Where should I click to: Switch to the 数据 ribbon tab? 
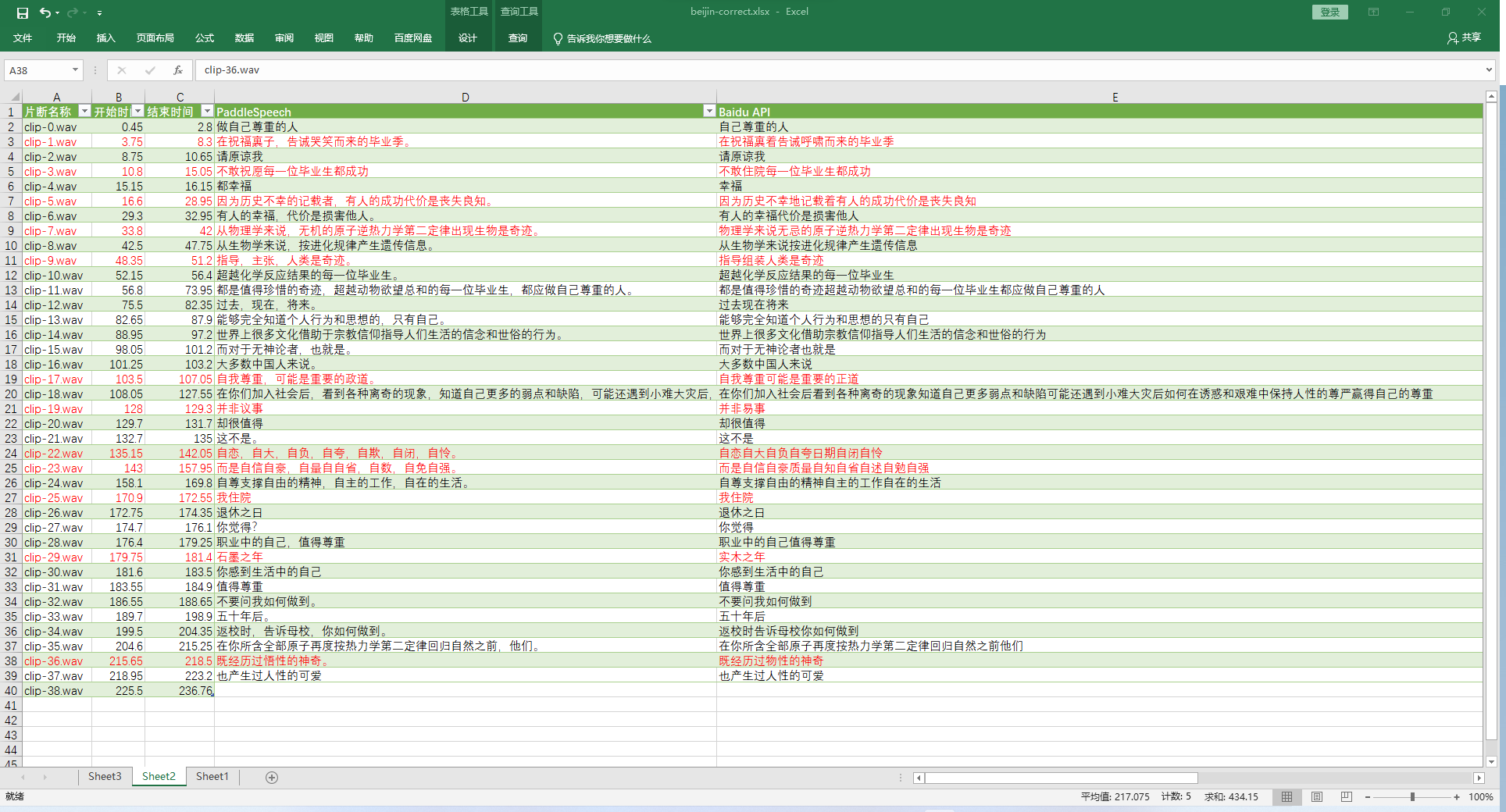click(x=243, y=38)
